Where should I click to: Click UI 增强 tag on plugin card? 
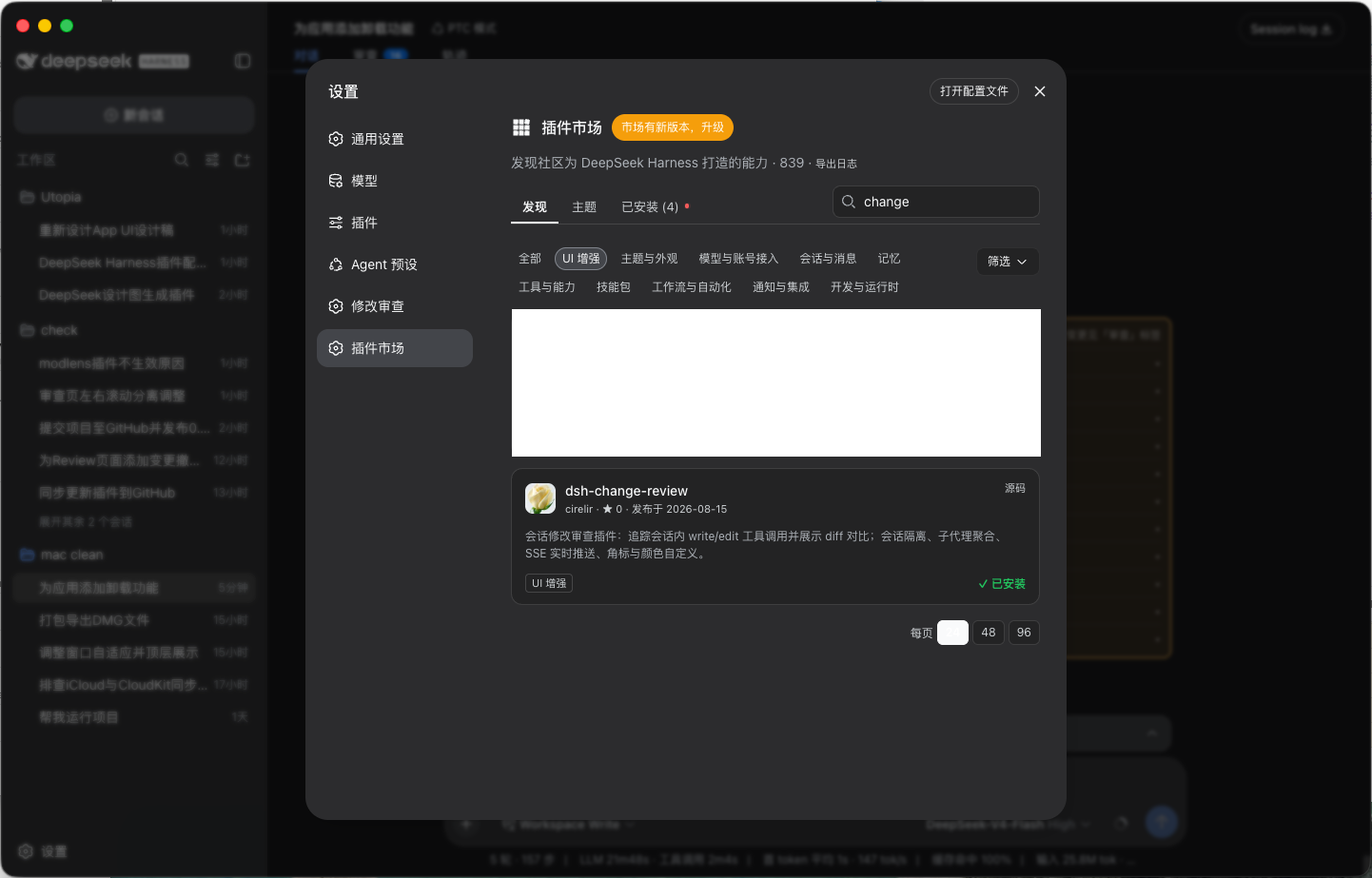pos(549,584)
